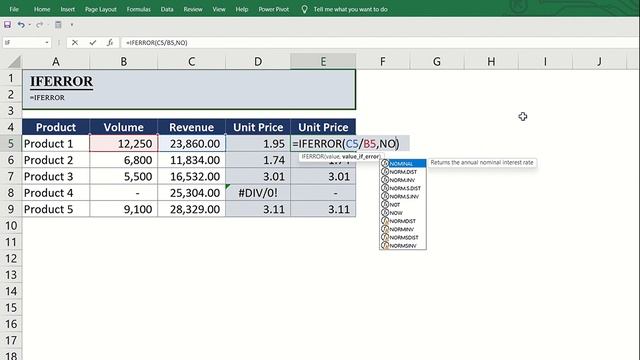Click cell with value 25,304.00
640x360 pixels.
(x=191, y=193)
